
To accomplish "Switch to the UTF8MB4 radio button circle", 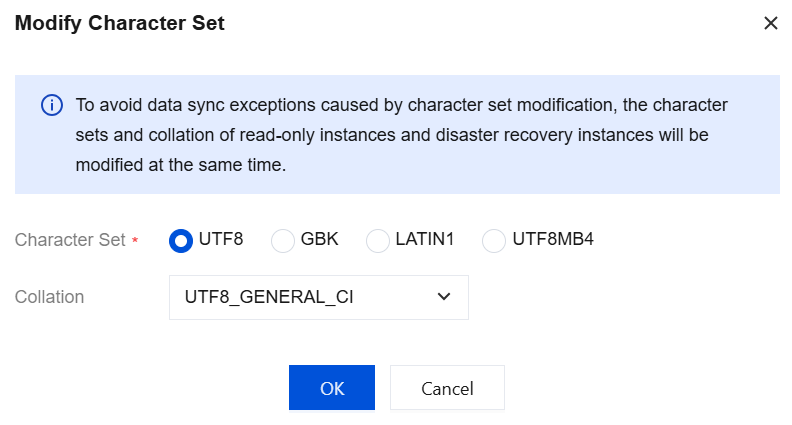I will [x=494, y=241].
